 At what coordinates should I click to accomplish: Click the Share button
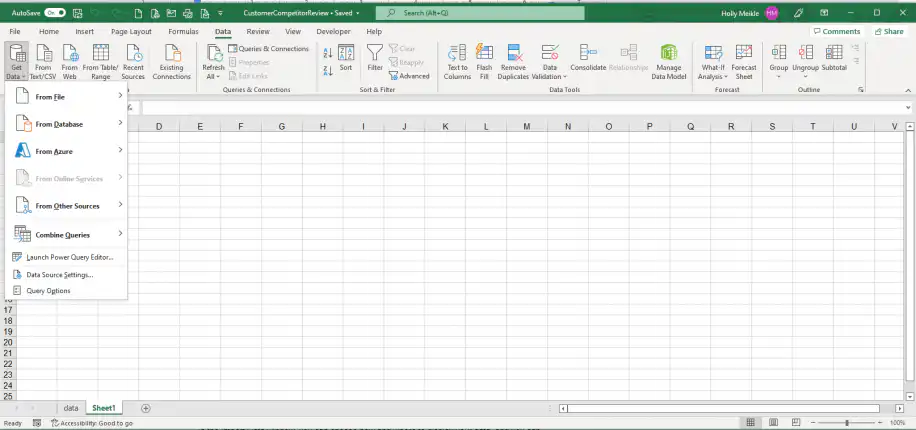point(889,32)
